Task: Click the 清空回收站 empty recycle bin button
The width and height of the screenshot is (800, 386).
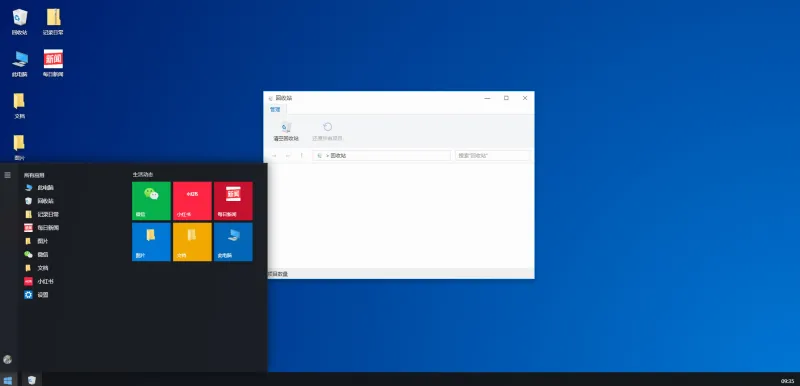Action: 286,132
